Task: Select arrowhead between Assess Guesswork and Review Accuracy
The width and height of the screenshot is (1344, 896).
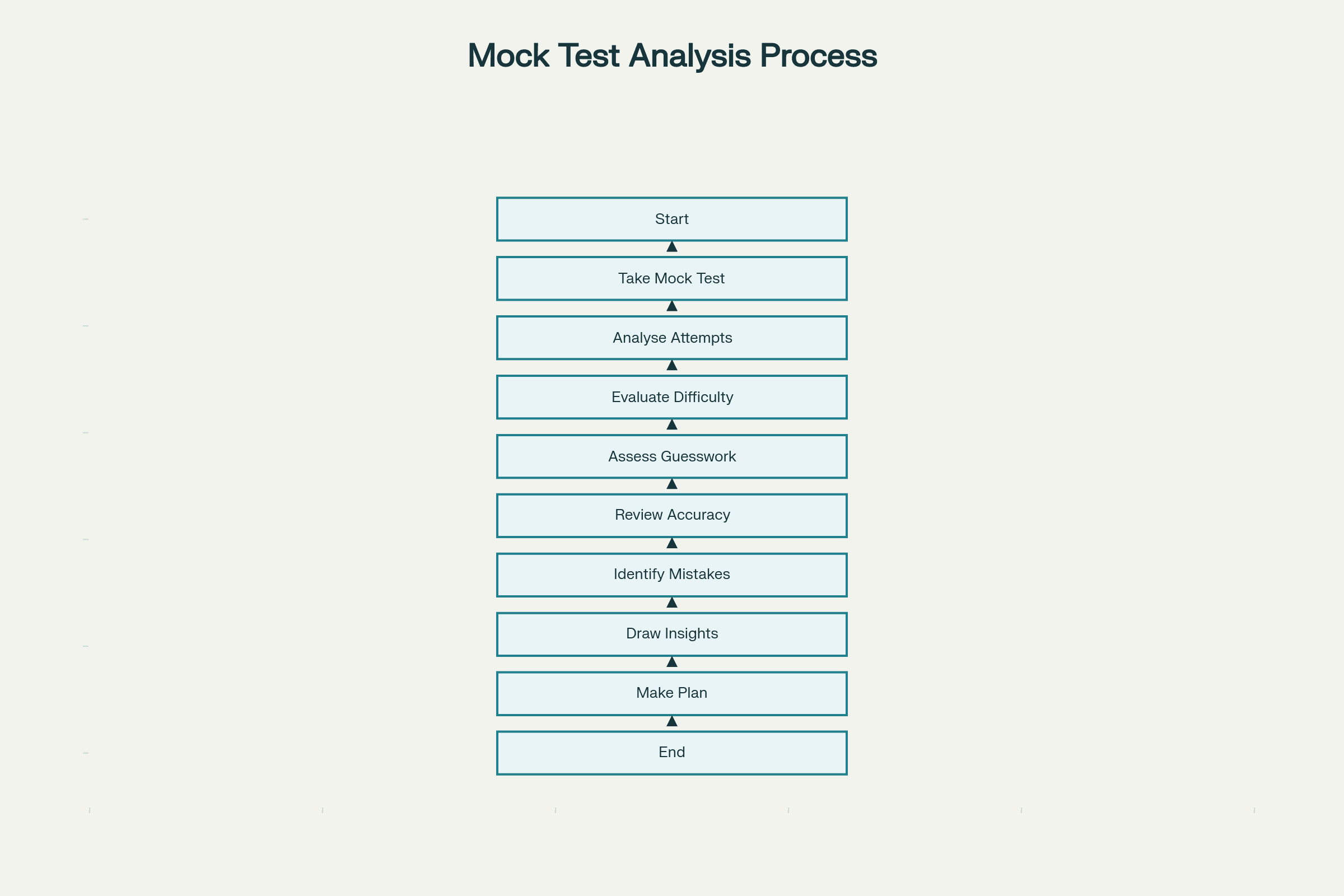Action: tap(672, 484)
